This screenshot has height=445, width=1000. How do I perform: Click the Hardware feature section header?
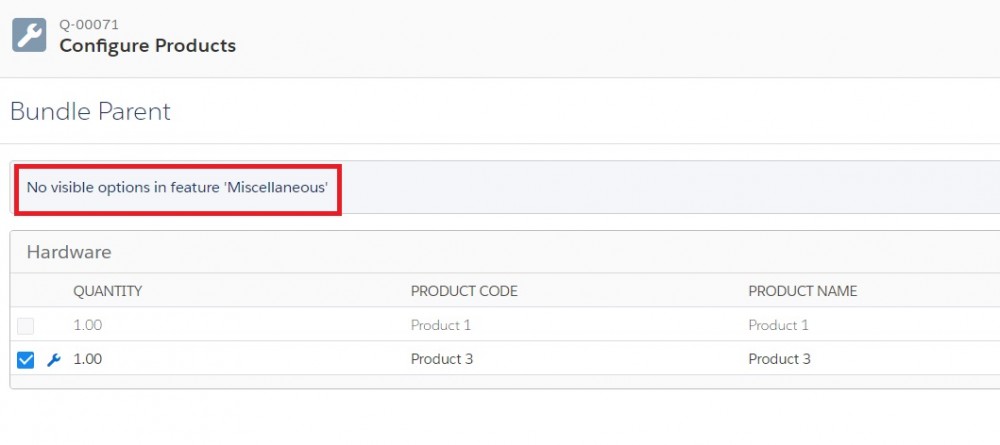pos(69,252)
